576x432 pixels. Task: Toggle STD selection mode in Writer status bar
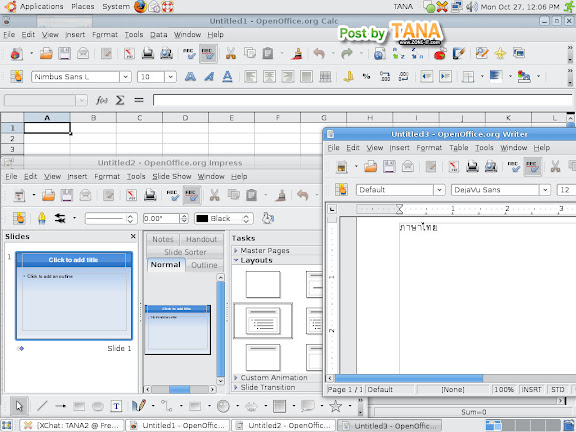click(x=558, y=389)
